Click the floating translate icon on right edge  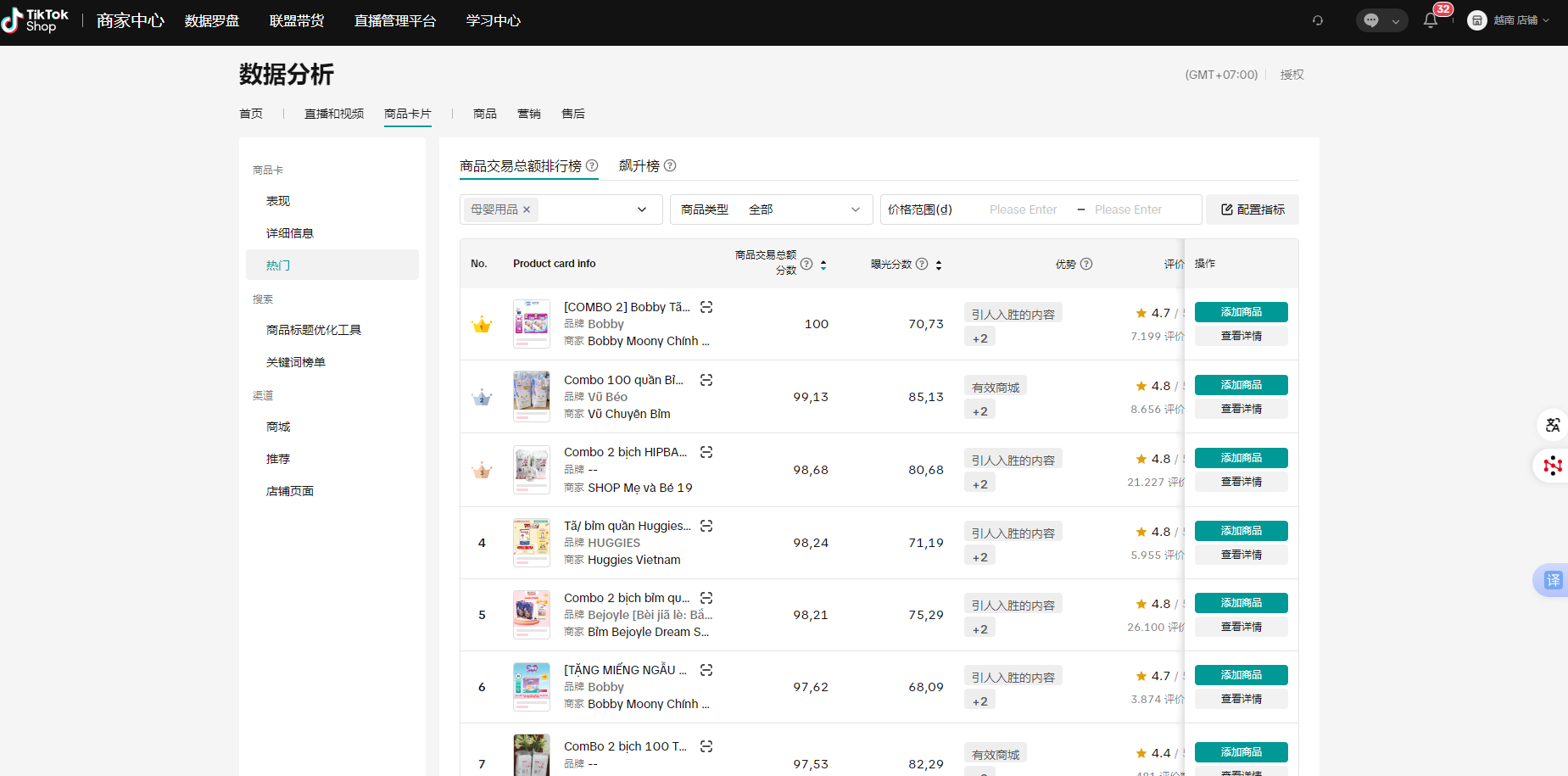(1553, 424)
